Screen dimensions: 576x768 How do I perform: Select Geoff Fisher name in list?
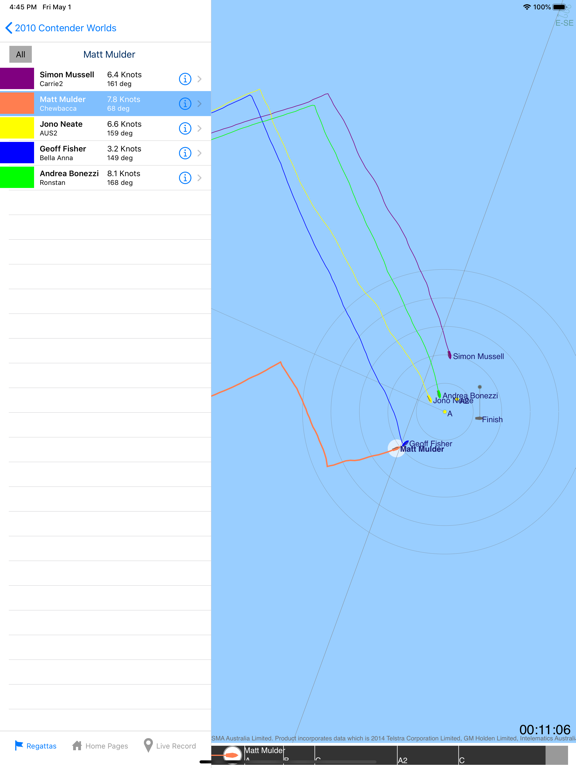63,148
